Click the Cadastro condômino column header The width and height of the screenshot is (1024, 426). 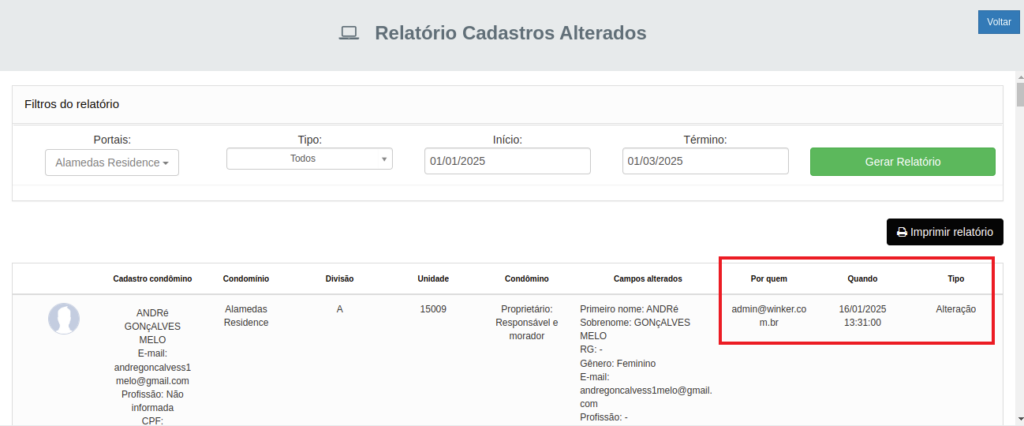pos(152,278)
